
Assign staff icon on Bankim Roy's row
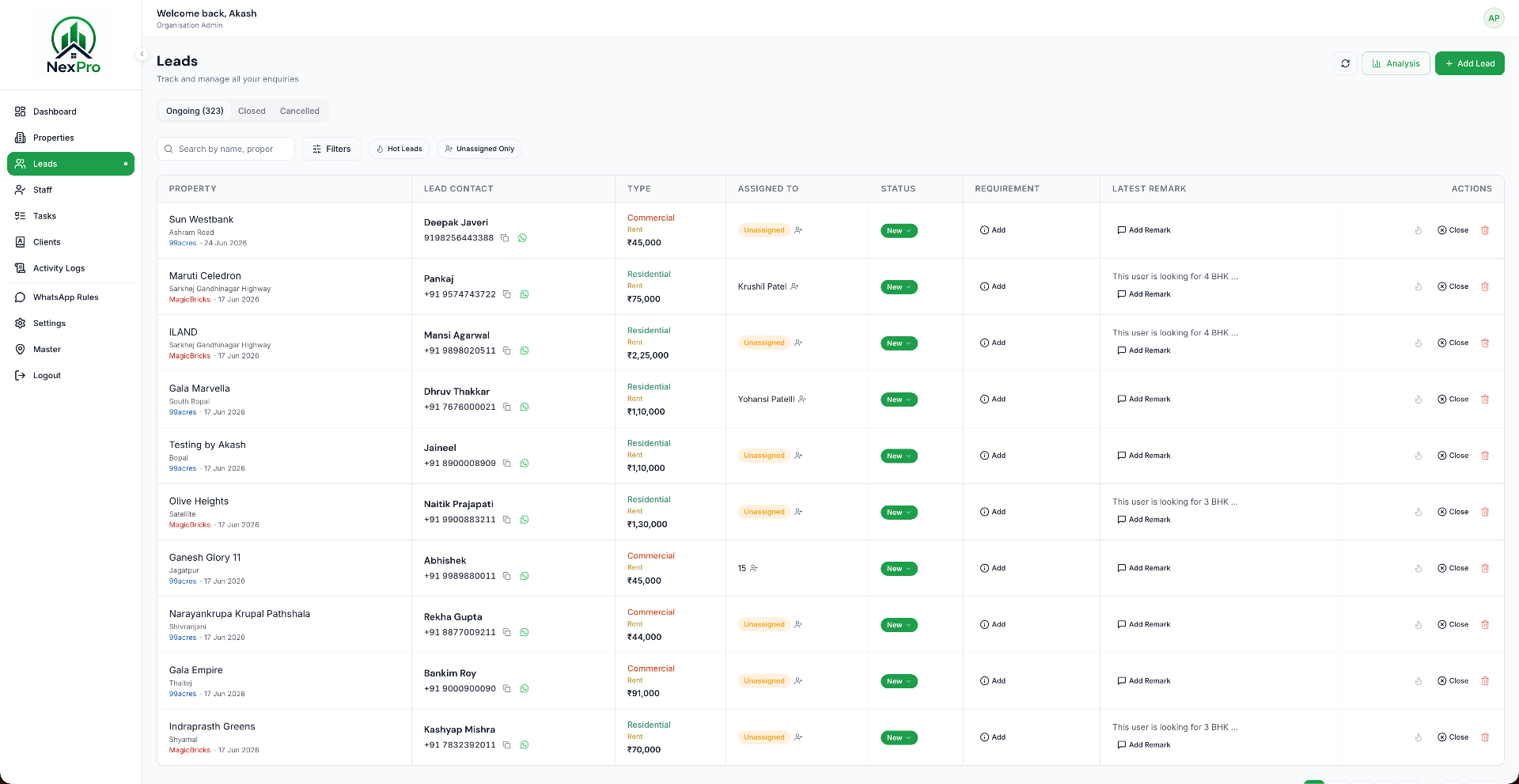799,681
